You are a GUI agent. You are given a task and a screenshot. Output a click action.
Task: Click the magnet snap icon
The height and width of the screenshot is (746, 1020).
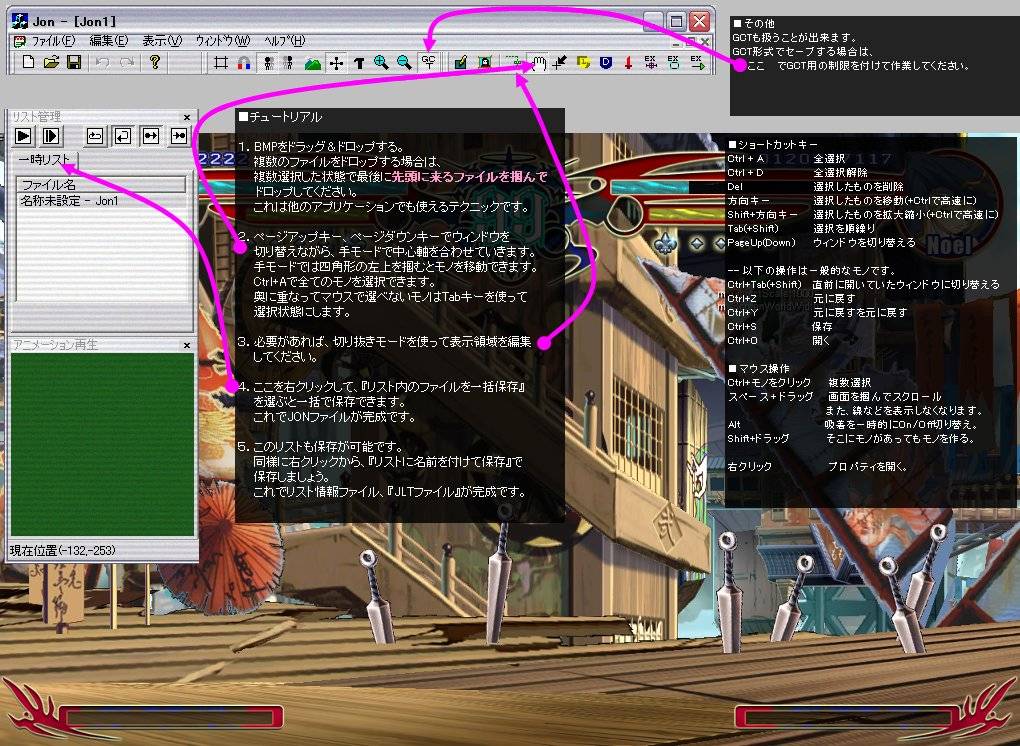[243, 62]
